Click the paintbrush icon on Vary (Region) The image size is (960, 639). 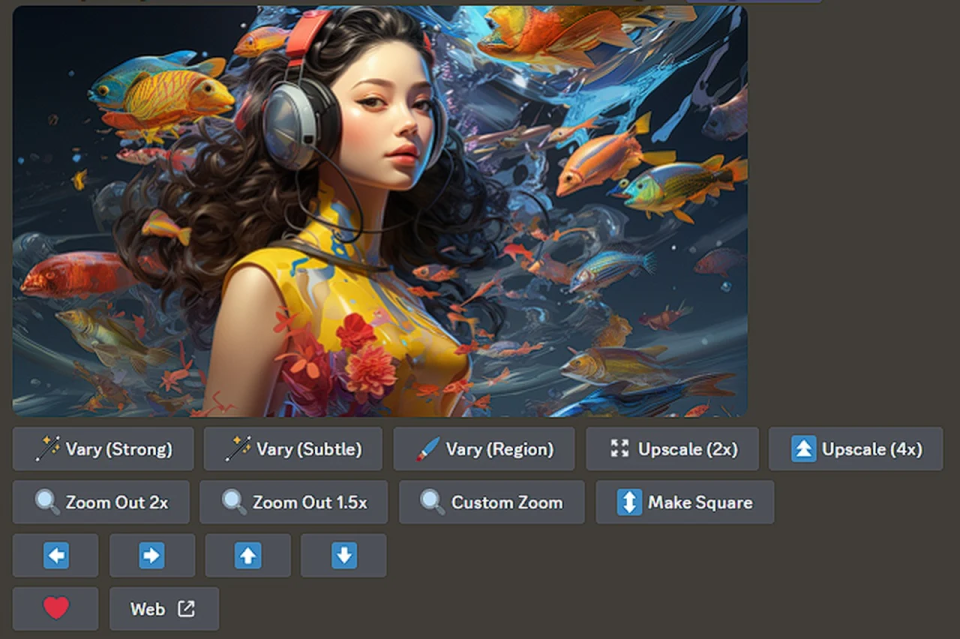429,449
